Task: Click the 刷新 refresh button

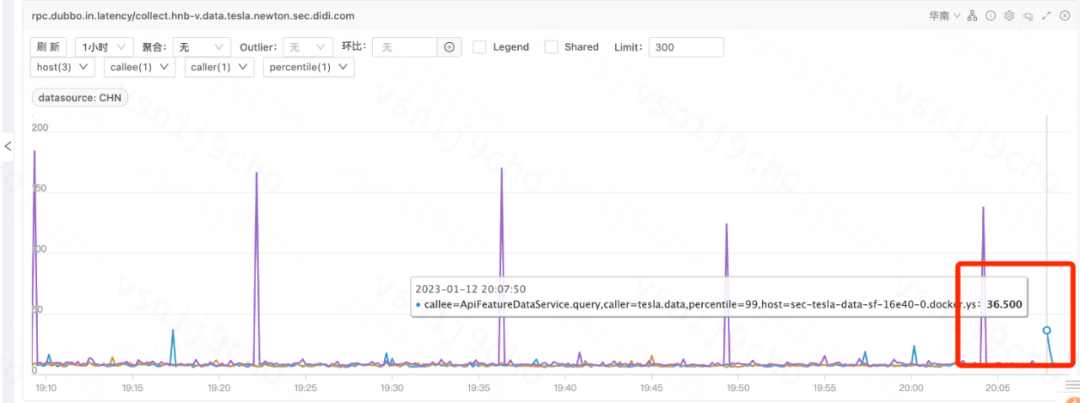Action: pyautogui.click(x=50, y=47)
